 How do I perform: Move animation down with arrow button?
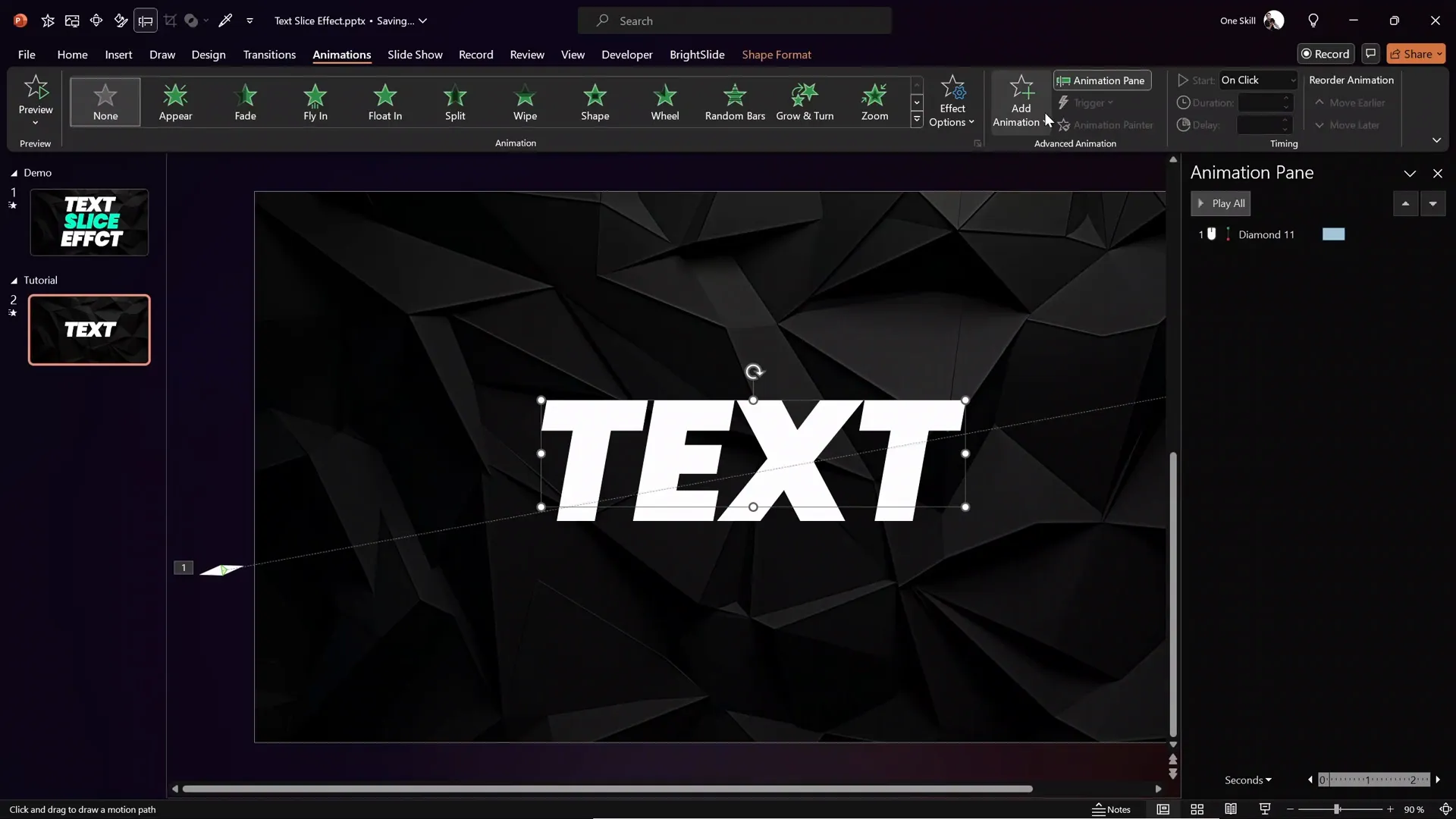pyautogui.click(x=1432, y=203)
